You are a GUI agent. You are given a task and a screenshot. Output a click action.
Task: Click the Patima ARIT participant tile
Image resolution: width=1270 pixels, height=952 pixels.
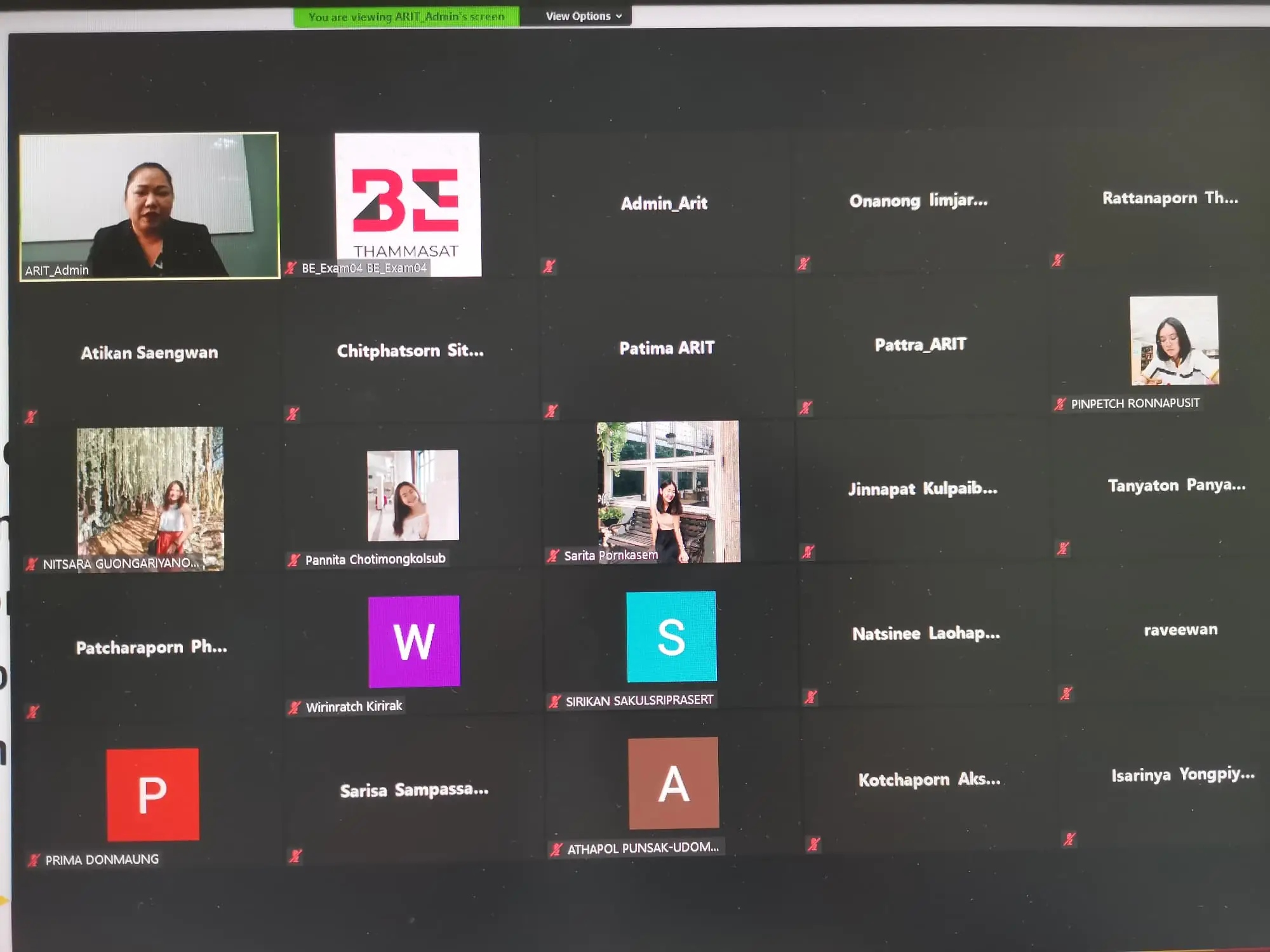pyautogui.click(x=667, y=348)
